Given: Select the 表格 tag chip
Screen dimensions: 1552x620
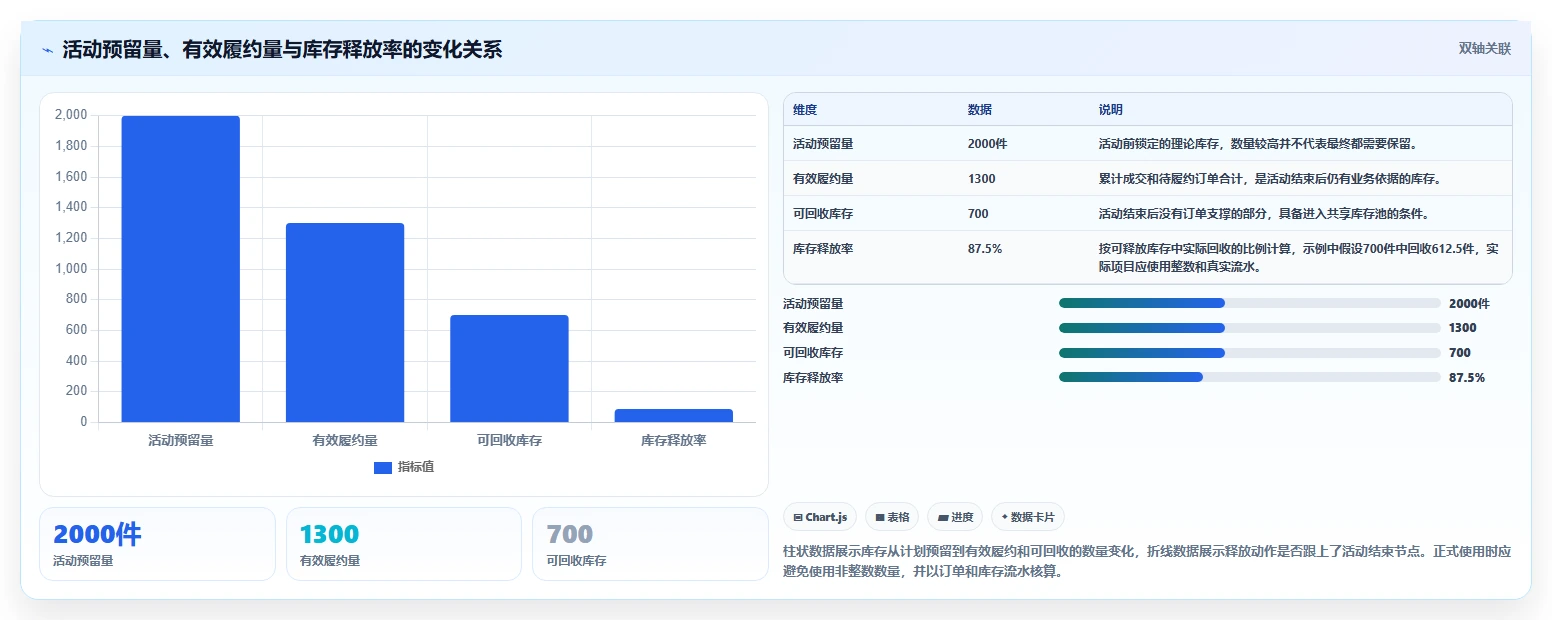Looking at the screenshot, I should [892, 517].
